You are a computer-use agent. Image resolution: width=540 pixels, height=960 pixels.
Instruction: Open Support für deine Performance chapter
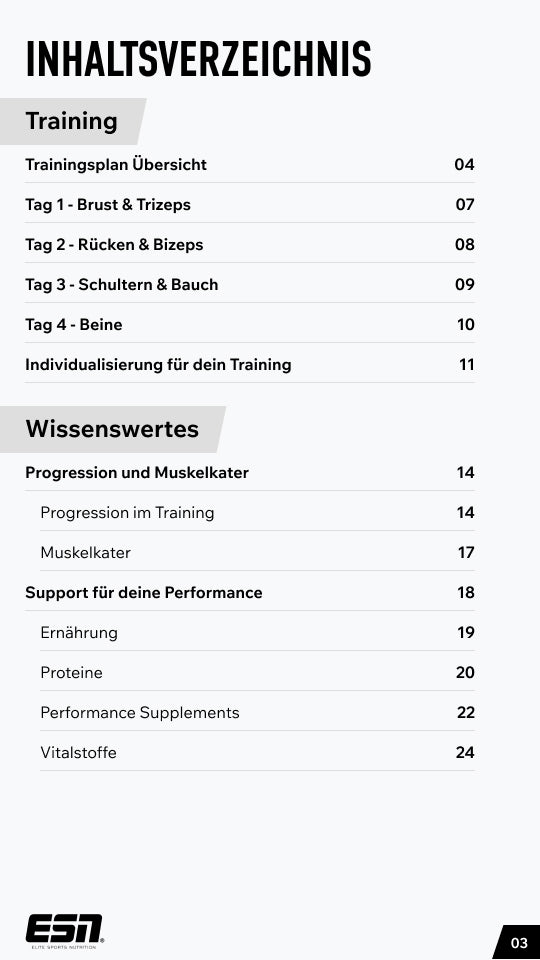[250, 593]
